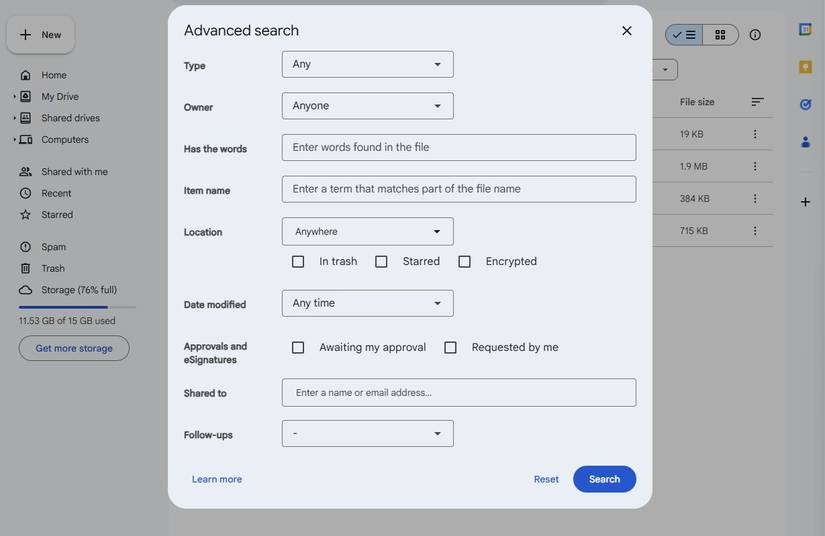The image size is (825, 536).
Task: Sort by the File size column
Action: point(697,102)
